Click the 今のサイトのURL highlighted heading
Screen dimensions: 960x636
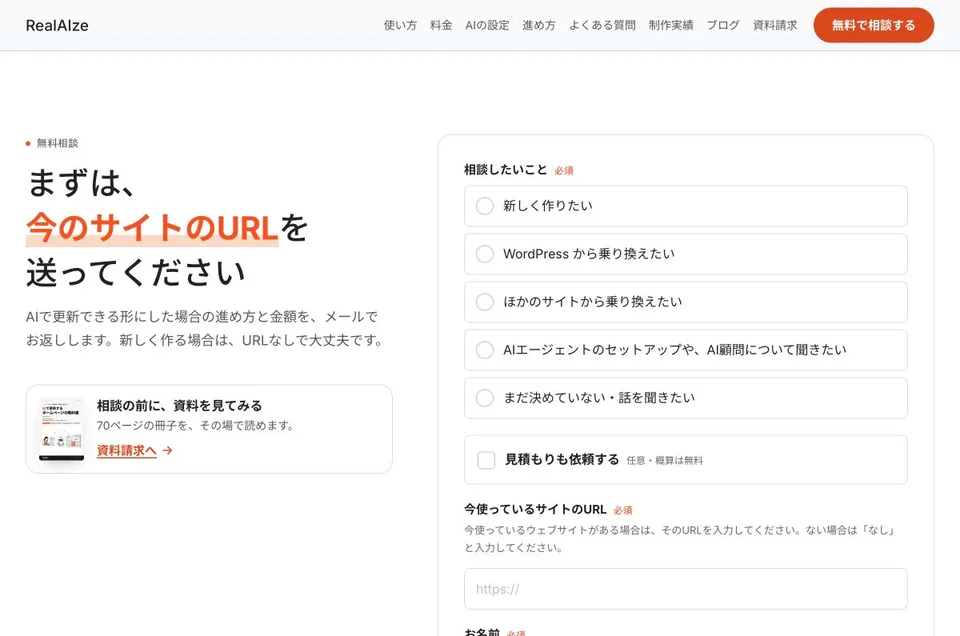tap(152, 228)
